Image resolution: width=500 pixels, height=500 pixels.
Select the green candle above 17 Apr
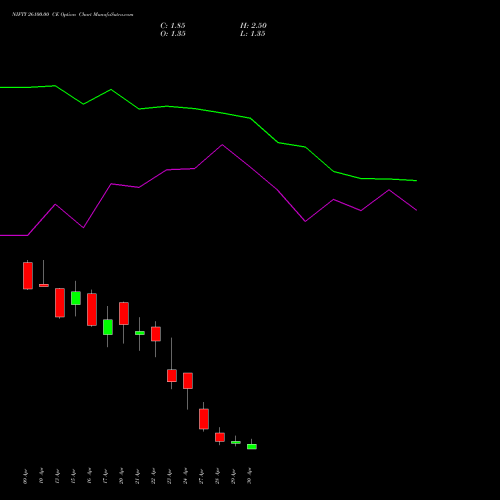108,327
